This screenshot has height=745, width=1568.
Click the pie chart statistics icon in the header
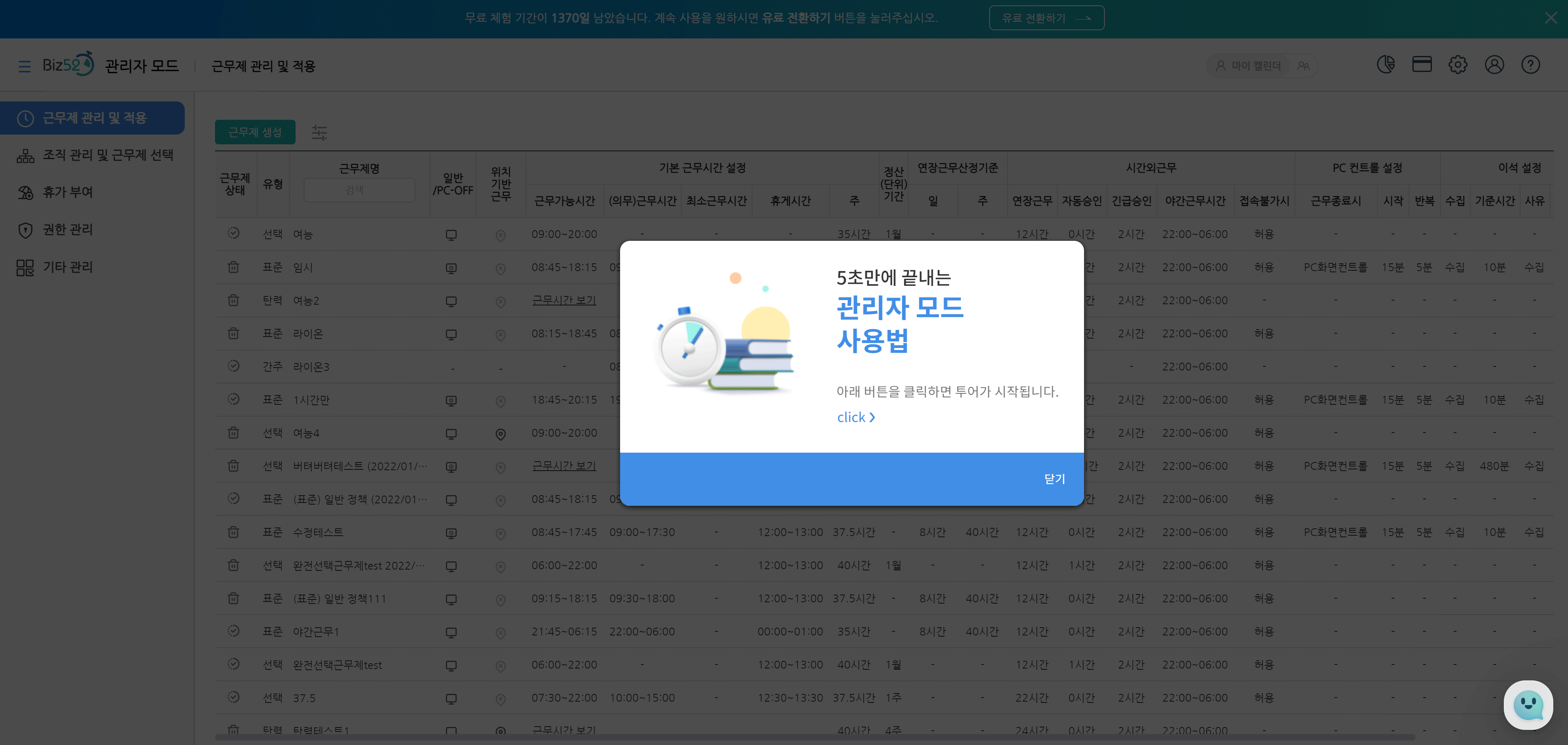1385,65
